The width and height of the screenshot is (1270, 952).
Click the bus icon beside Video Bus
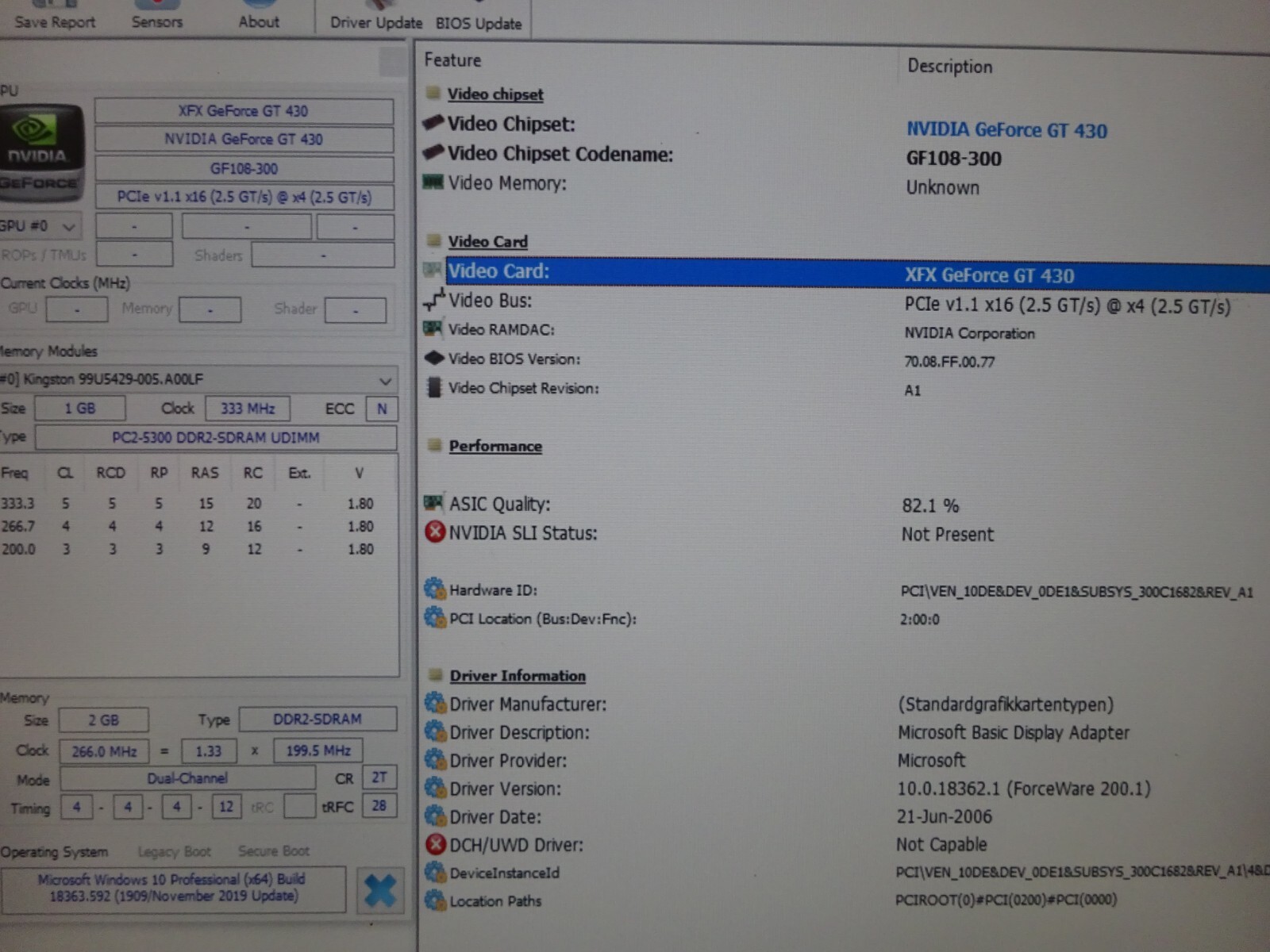tap(434, 299)
